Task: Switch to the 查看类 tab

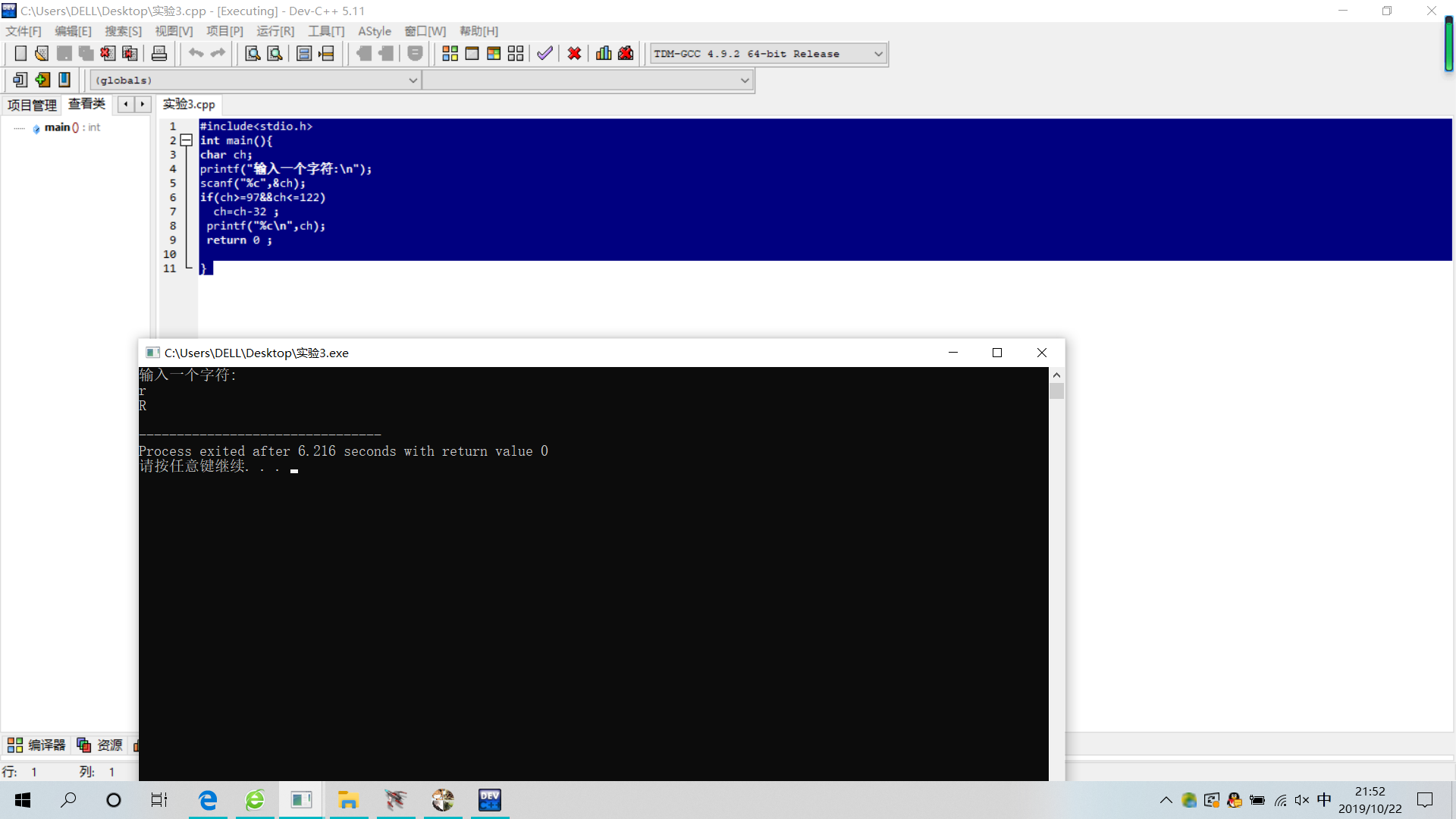Action: (86, 104)
